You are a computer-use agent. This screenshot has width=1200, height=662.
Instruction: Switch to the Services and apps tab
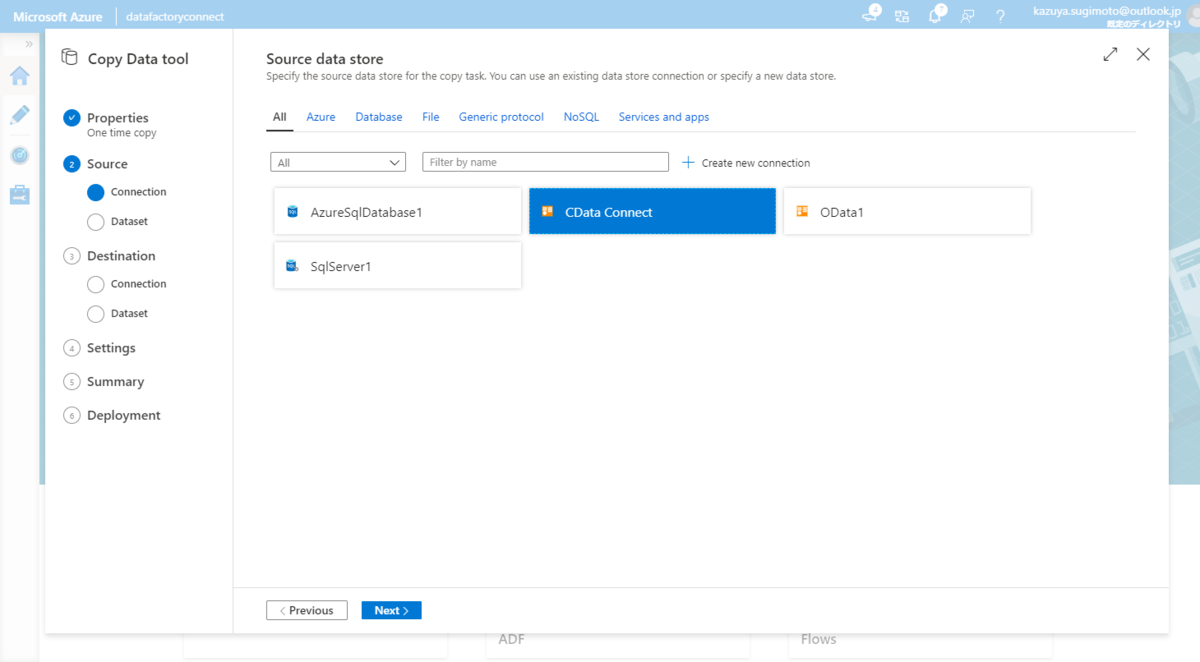click(x=664, y=117)
